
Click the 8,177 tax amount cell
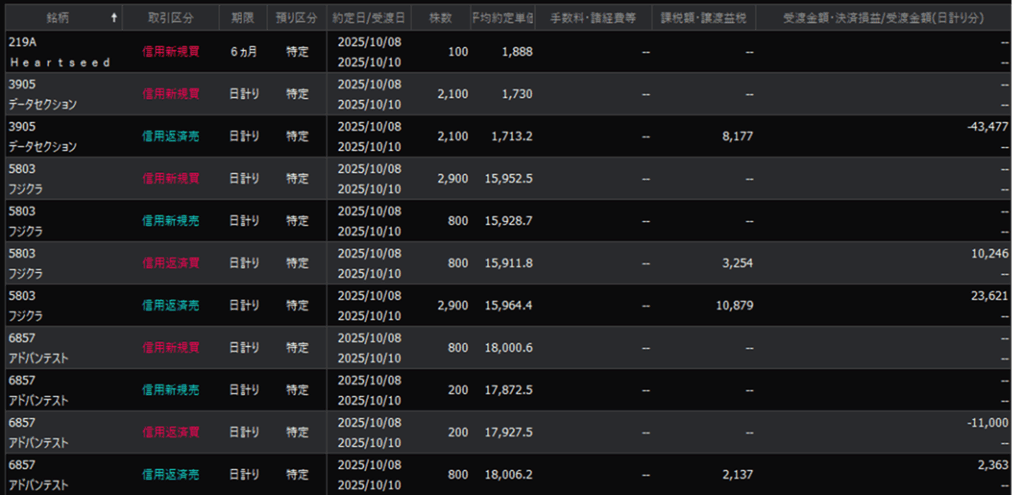735,136
